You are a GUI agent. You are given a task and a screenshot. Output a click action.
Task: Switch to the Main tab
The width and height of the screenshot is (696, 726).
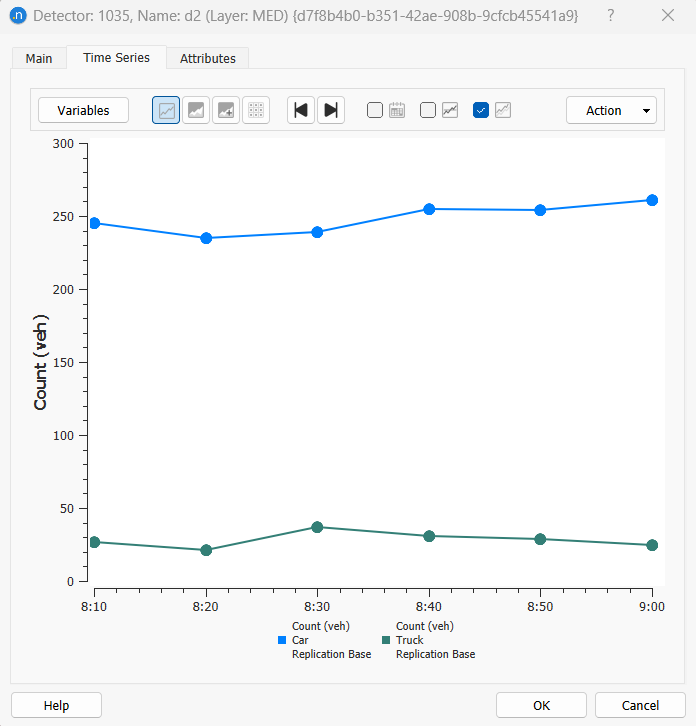[39, 58]
